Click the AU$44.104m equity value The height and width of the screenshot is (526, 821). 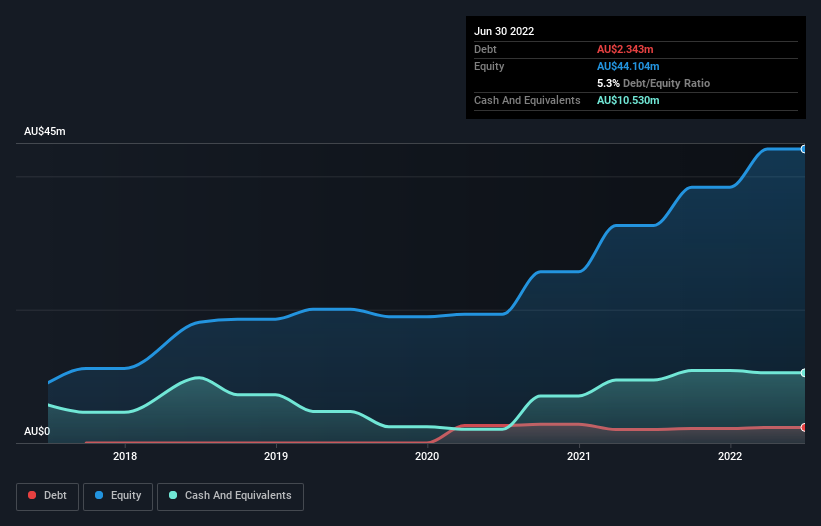click(x=628, y=66)
